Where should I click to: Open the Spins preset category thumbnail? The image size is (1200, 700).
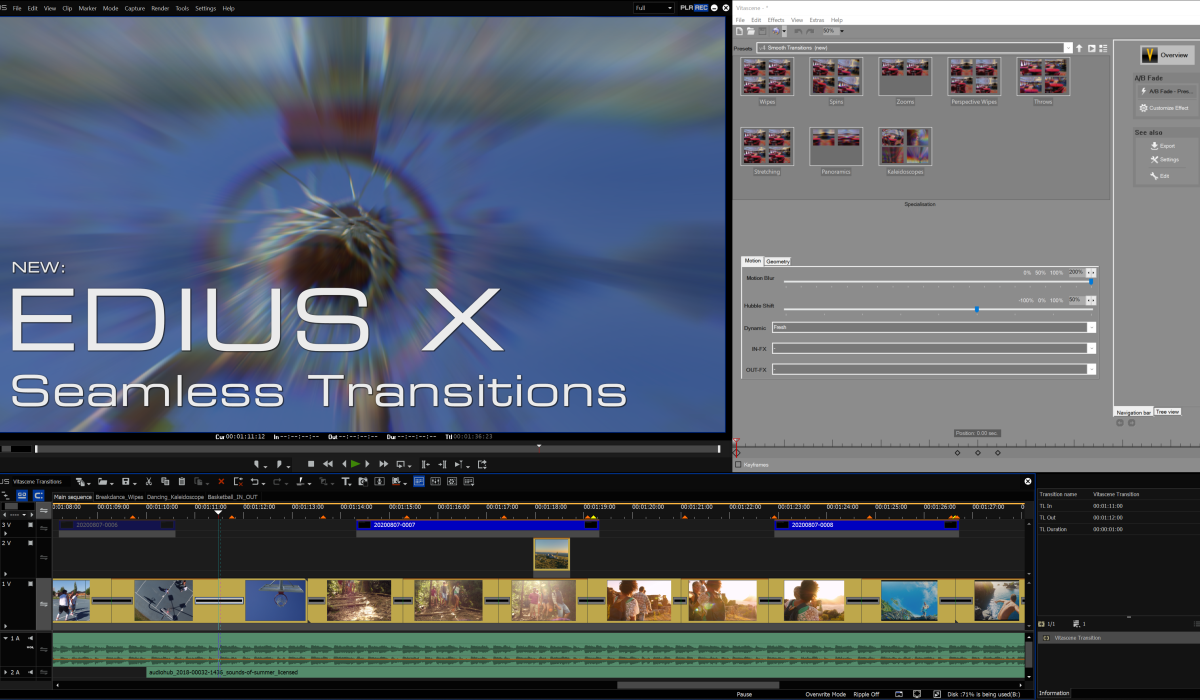pyautogui.click(x=836, y=76)
